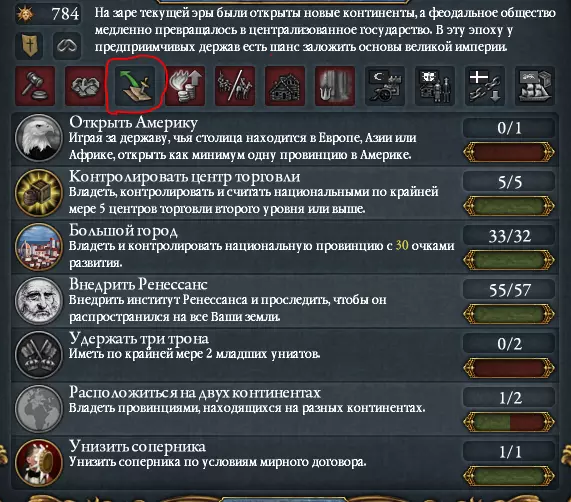The image size is (571, 502).
Task: Select the white-cross flag and chain icon
Action: point(485,86)
